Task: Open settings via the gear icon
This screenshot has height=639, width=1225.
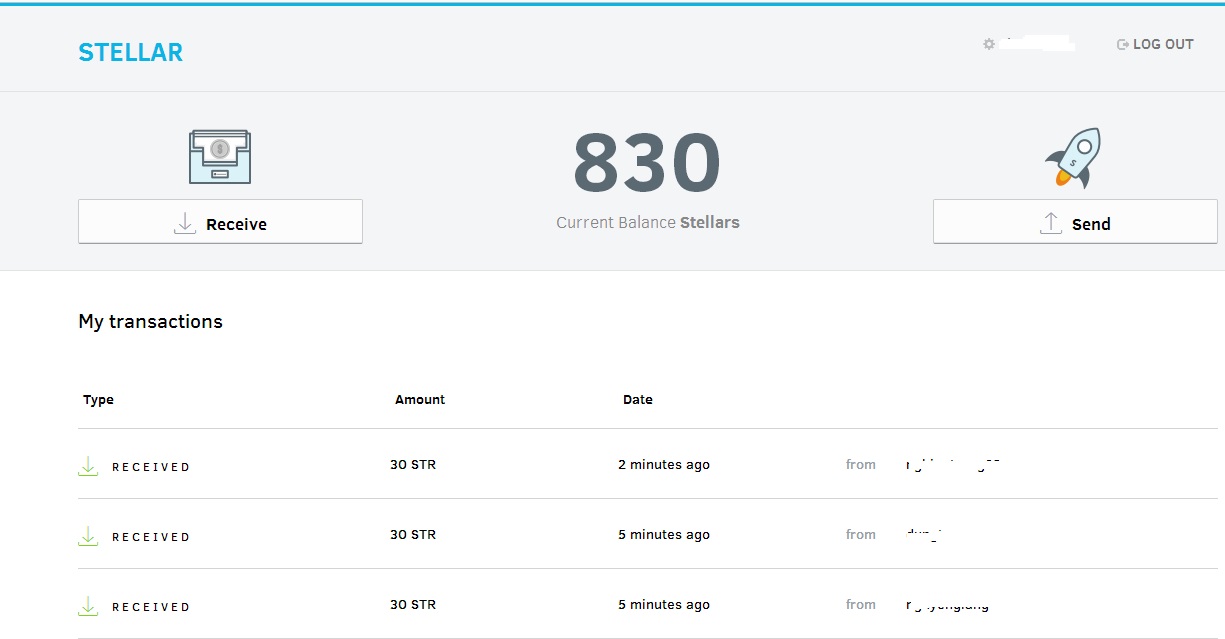Action: [x=989, y=44]
